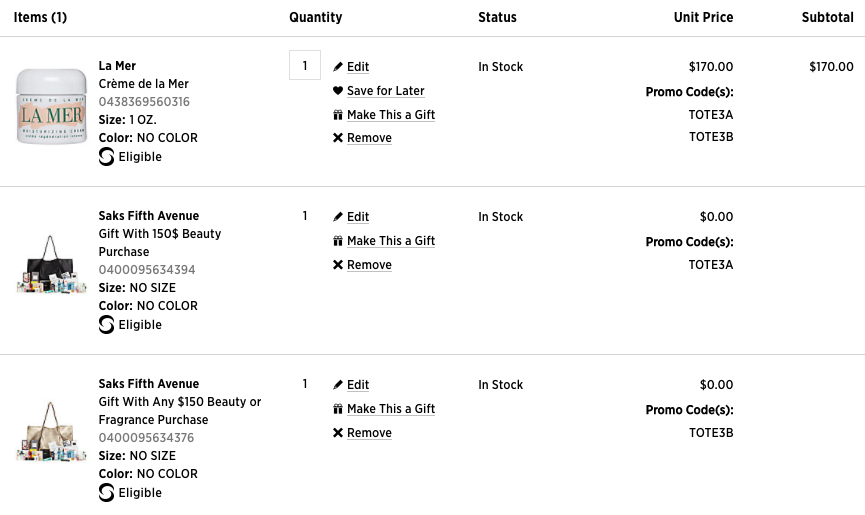
Task: Select Make This a Gift for La Mer
Action: (x=391, y=115)
